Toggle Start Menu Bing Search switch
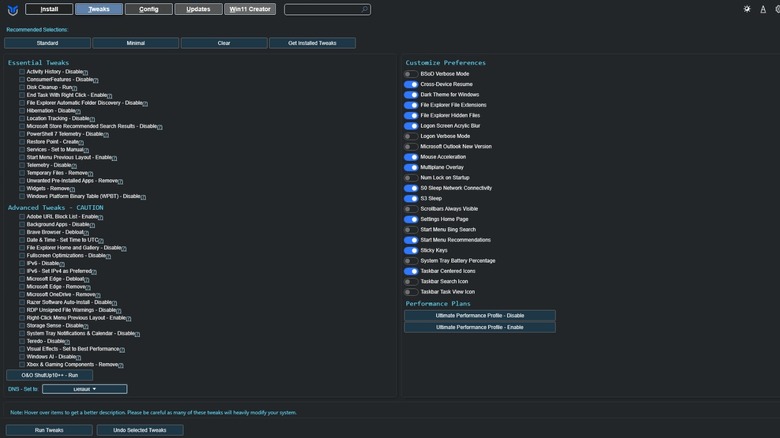The width and height of the screenshot is (780, 438). point(411,229)
